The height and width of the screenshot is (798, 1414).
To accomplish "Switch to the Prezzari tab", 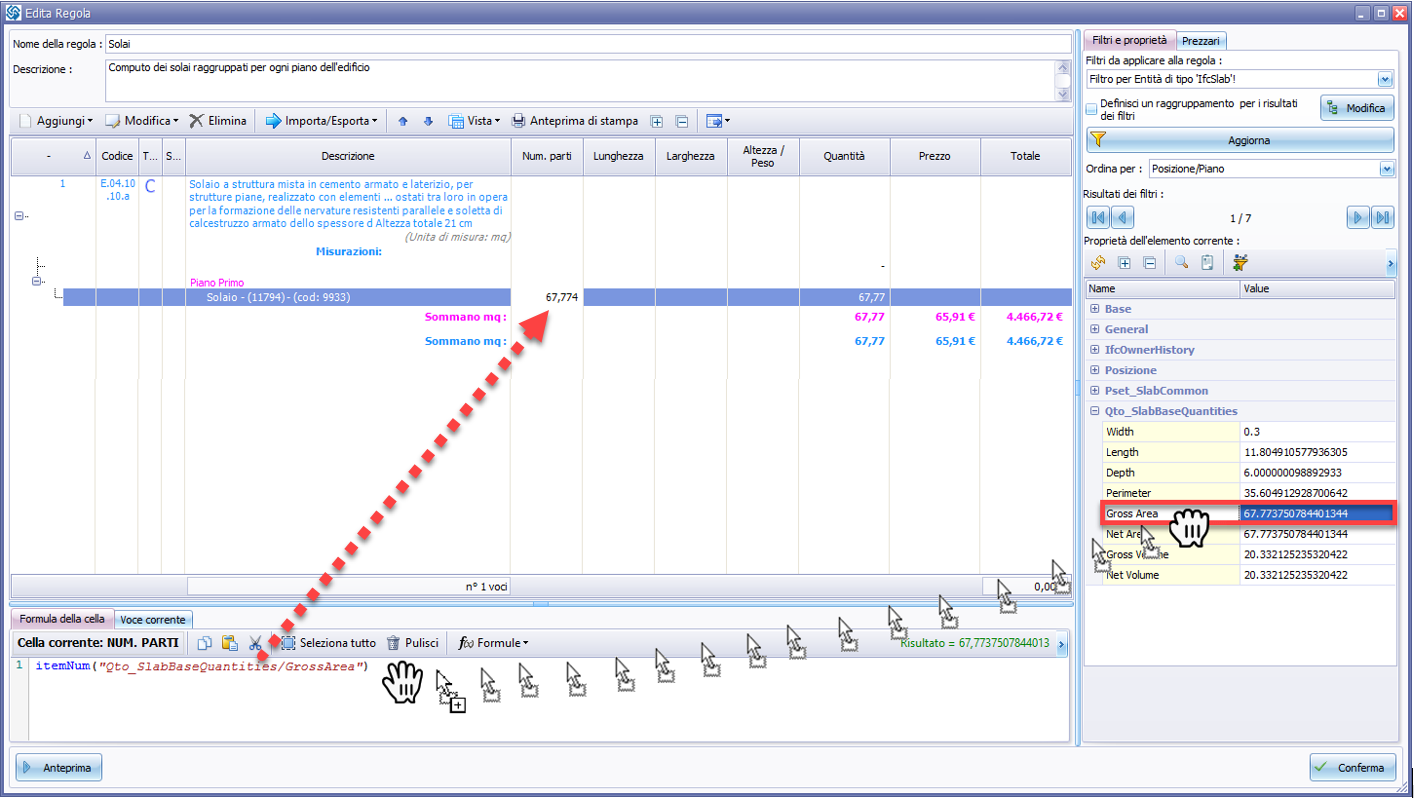I will click(1201, 41).
